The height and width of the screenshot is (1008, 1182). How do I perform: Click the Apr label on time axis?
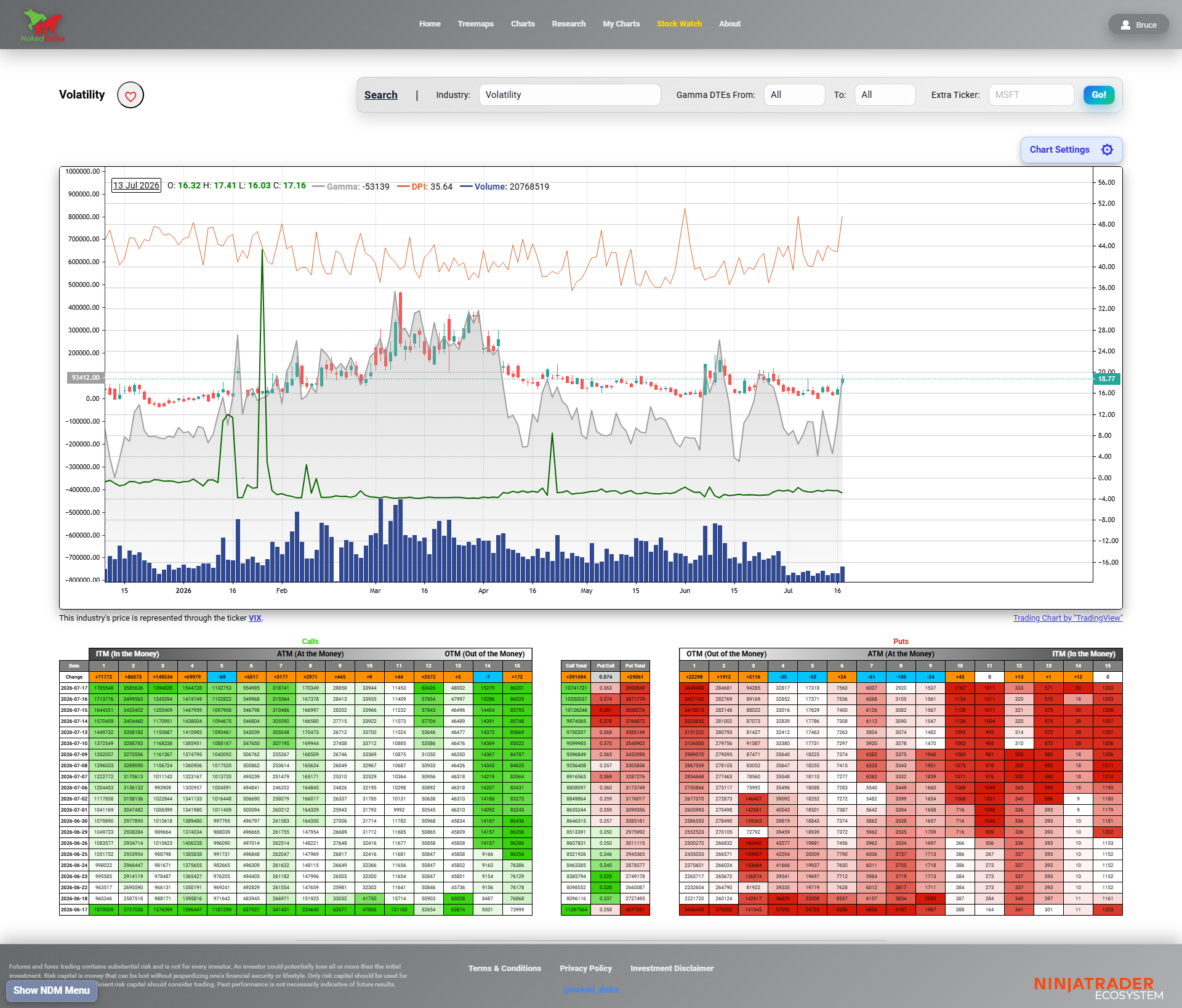(x=483, y=591)
